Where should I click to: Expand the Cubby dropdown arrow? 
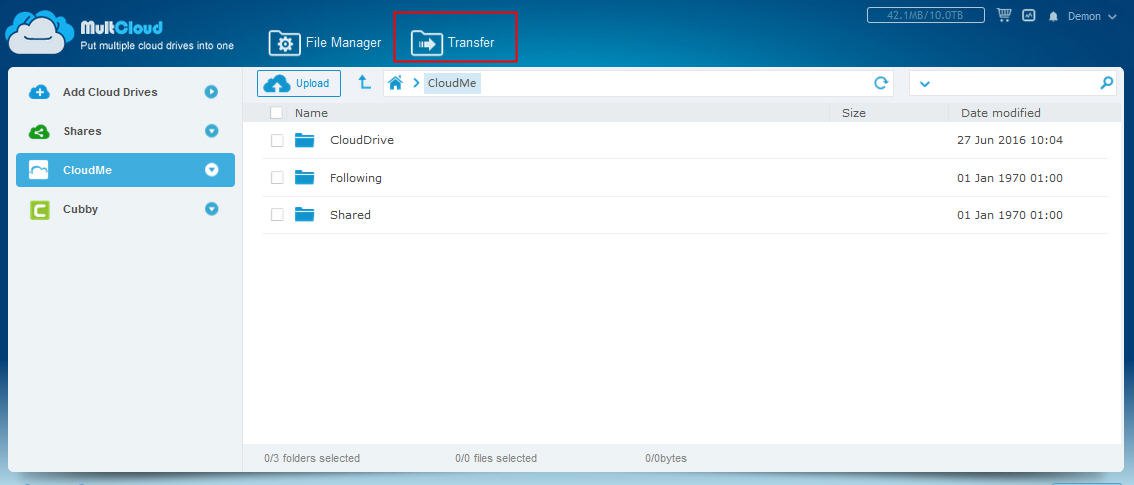tap(211, 209)
